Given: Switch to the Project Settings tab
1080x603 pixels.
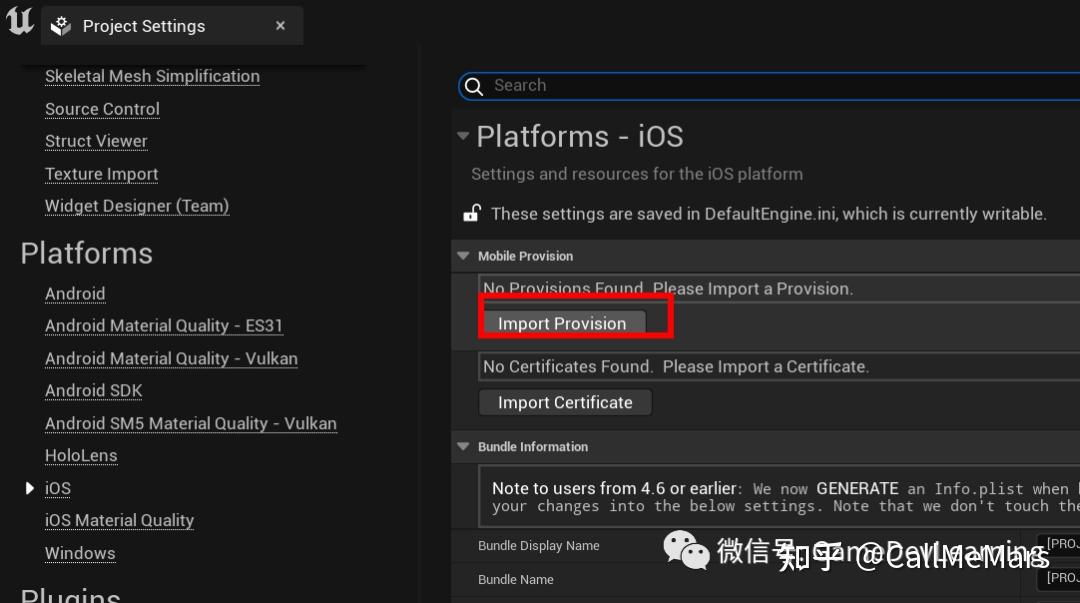Looking at the screenshot, I should point(172,26).
